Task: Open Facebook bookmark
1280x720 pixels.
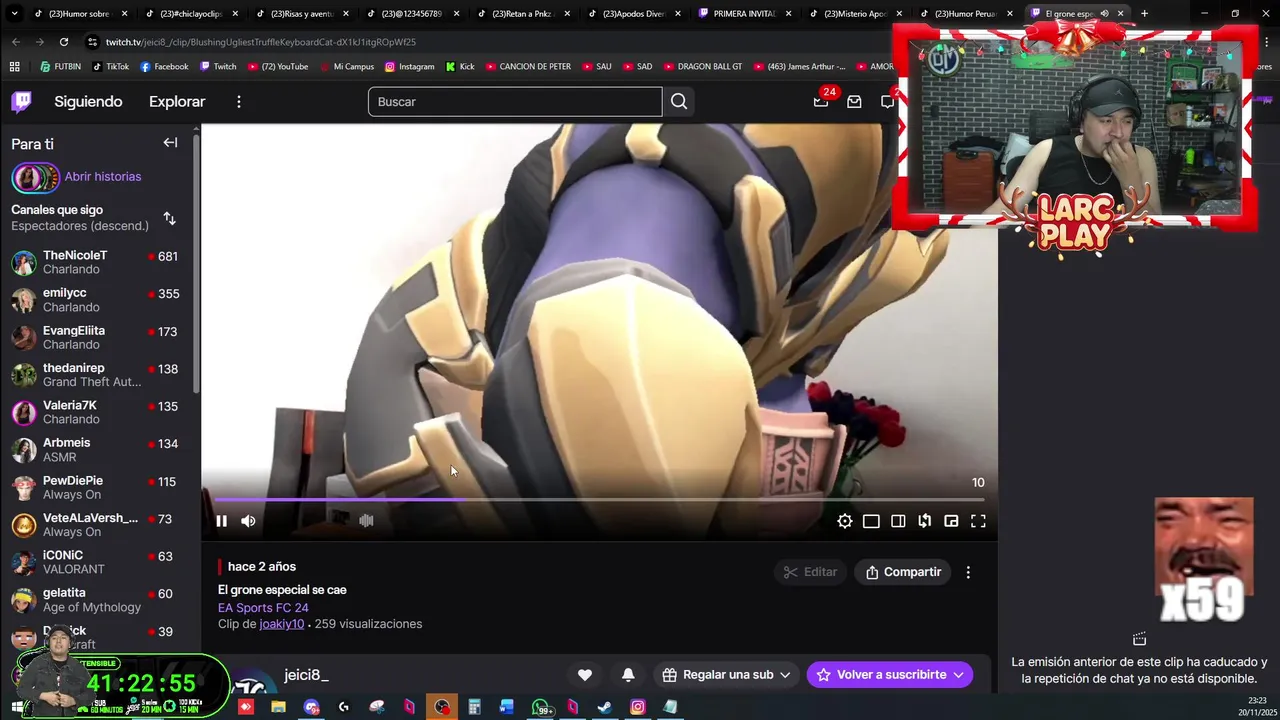Action: pos(164,66)
